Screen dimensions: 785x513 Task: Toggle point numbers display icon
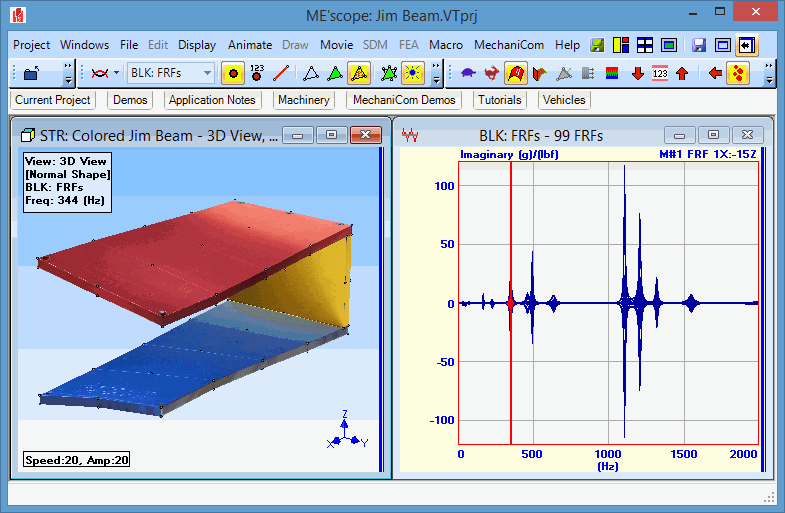tap(257, 73)
